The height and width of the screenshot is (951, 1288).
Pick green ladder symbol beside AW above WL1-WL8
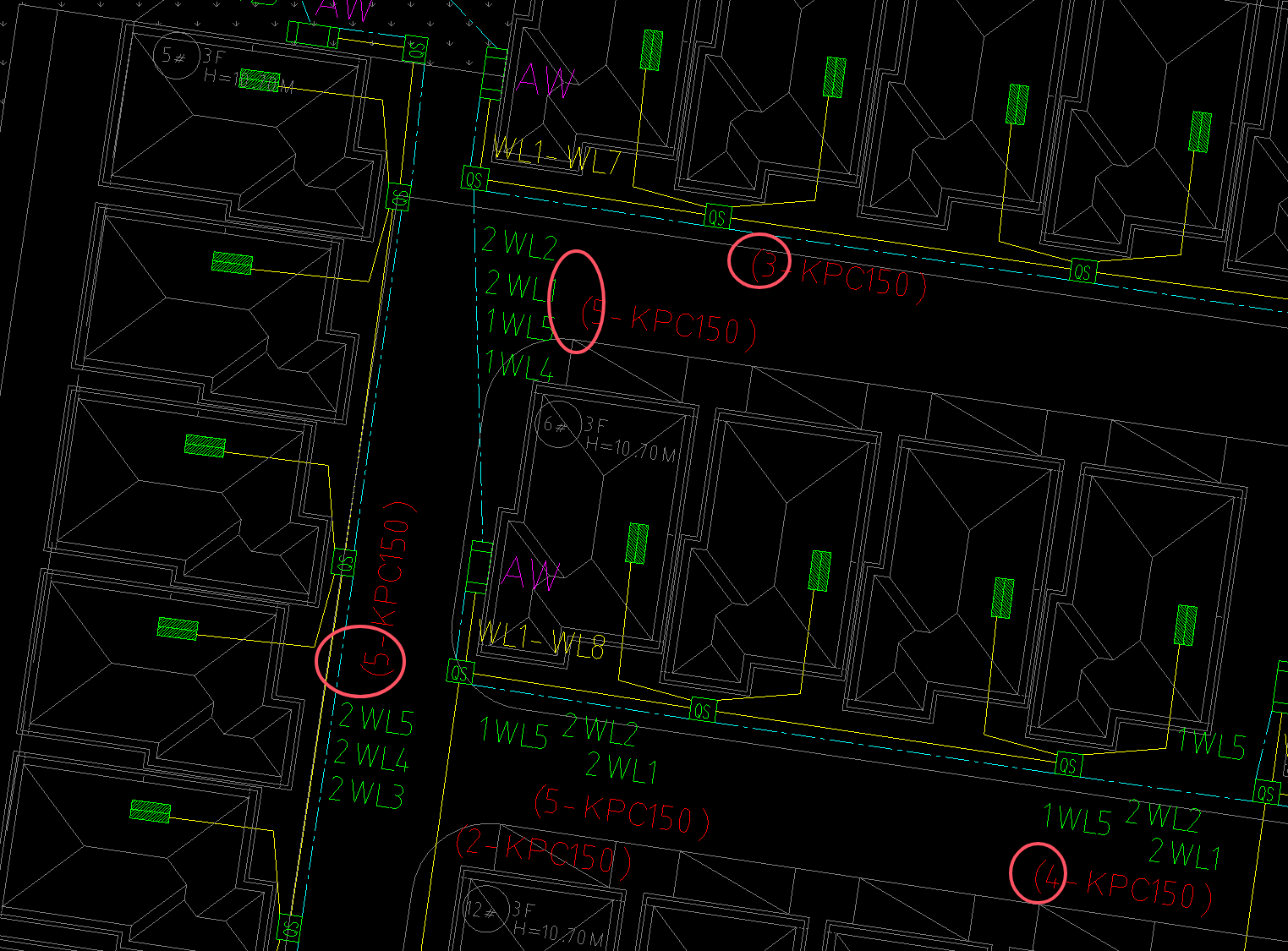pos(480,567)
